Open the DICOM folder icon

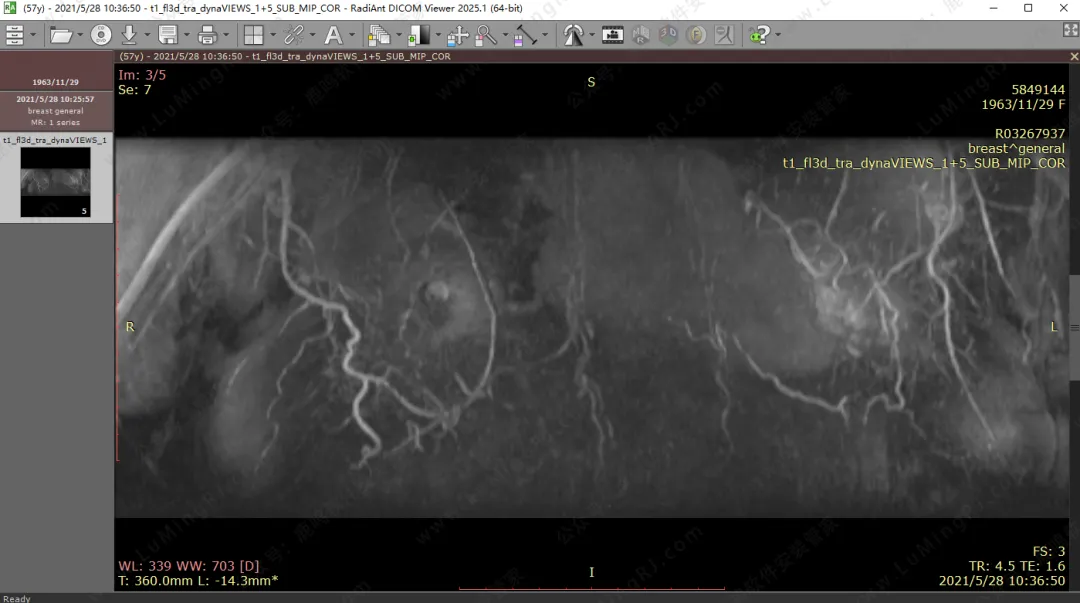pyautogui.click(x=61, y=36)
